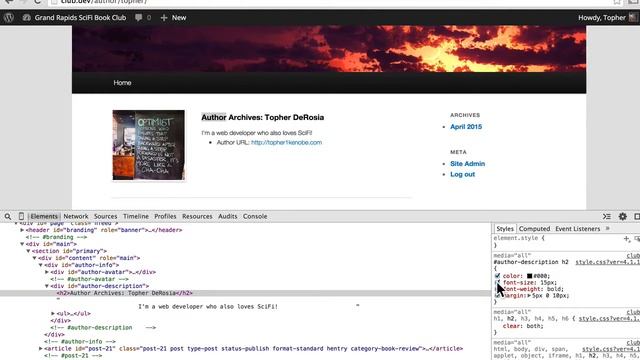
Task: Expand the article post-21 node
Action: pos(41,349)
